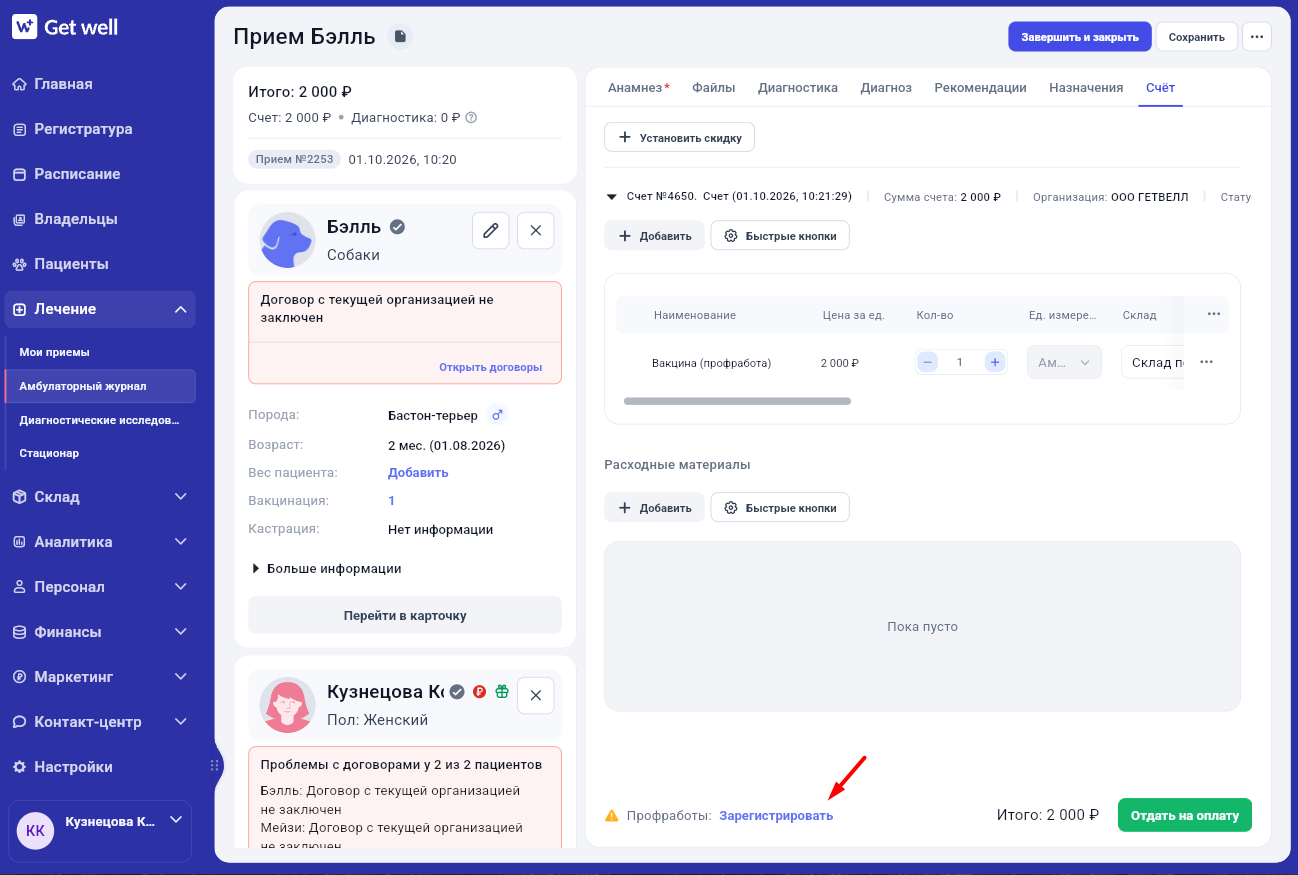Viewport: 1298px width, 875px height.
Task: Decrease quantity with minus button
Action: tap(928, 362)
